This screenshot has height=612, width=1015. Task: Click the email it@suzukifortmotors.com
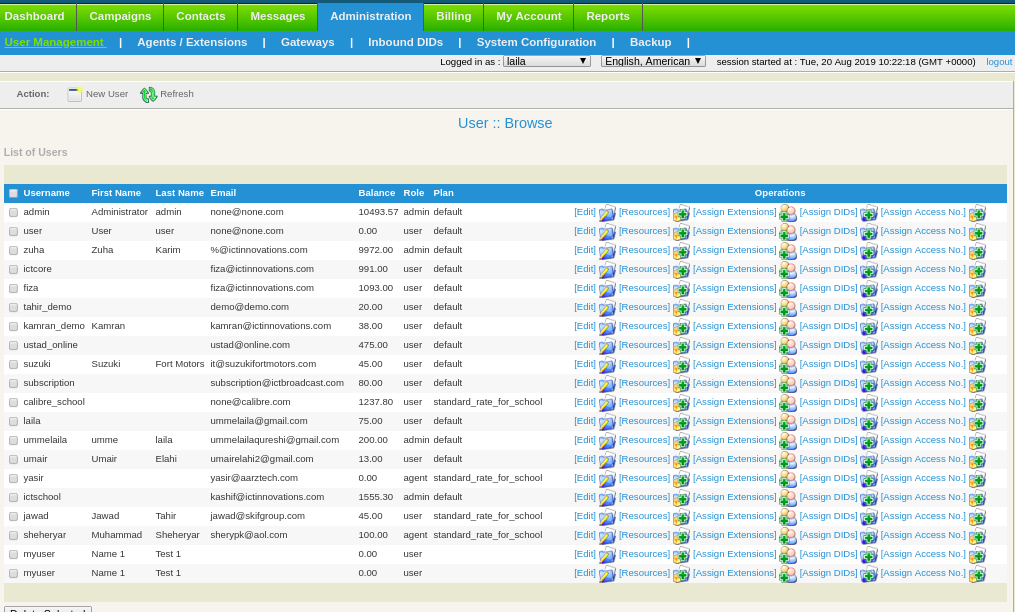[263, 364]
